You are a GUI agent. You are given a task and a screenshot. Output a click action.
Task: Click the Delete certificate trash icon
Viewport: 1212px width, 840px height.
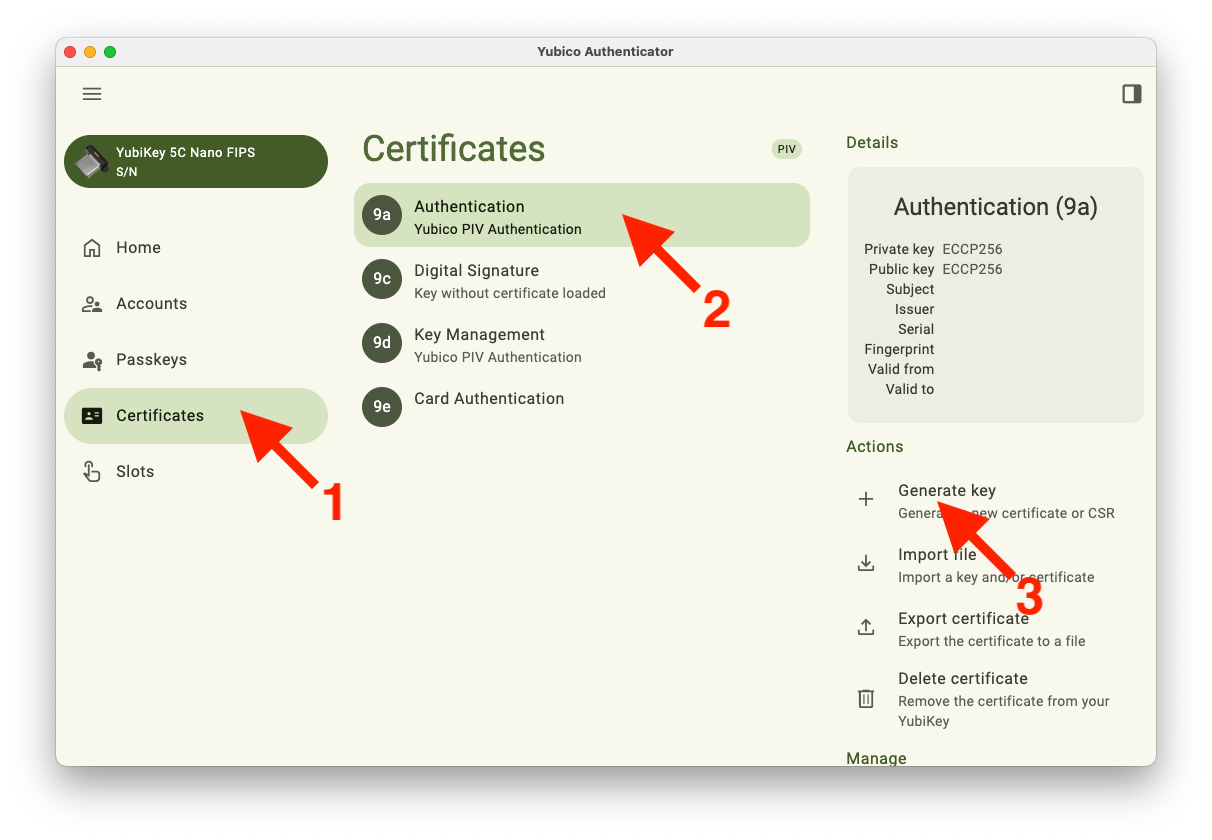tap(866, 699)
